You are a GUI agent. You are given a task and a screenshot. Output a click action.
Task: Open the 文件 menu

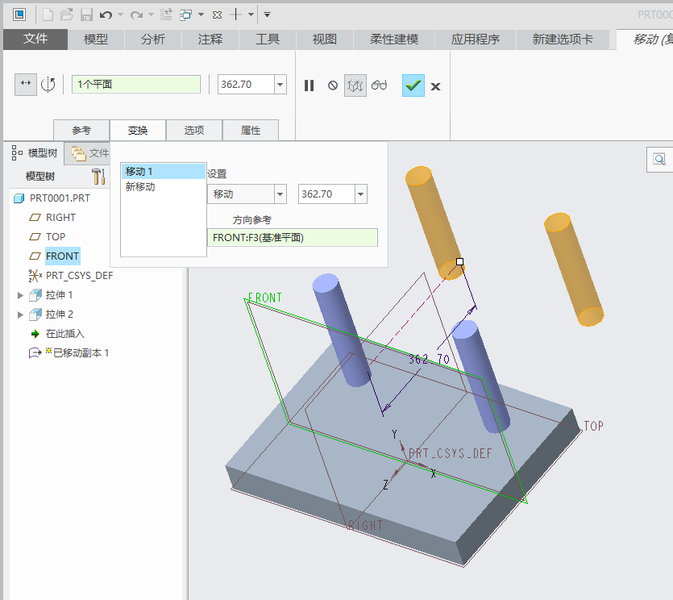coord(35,39)
